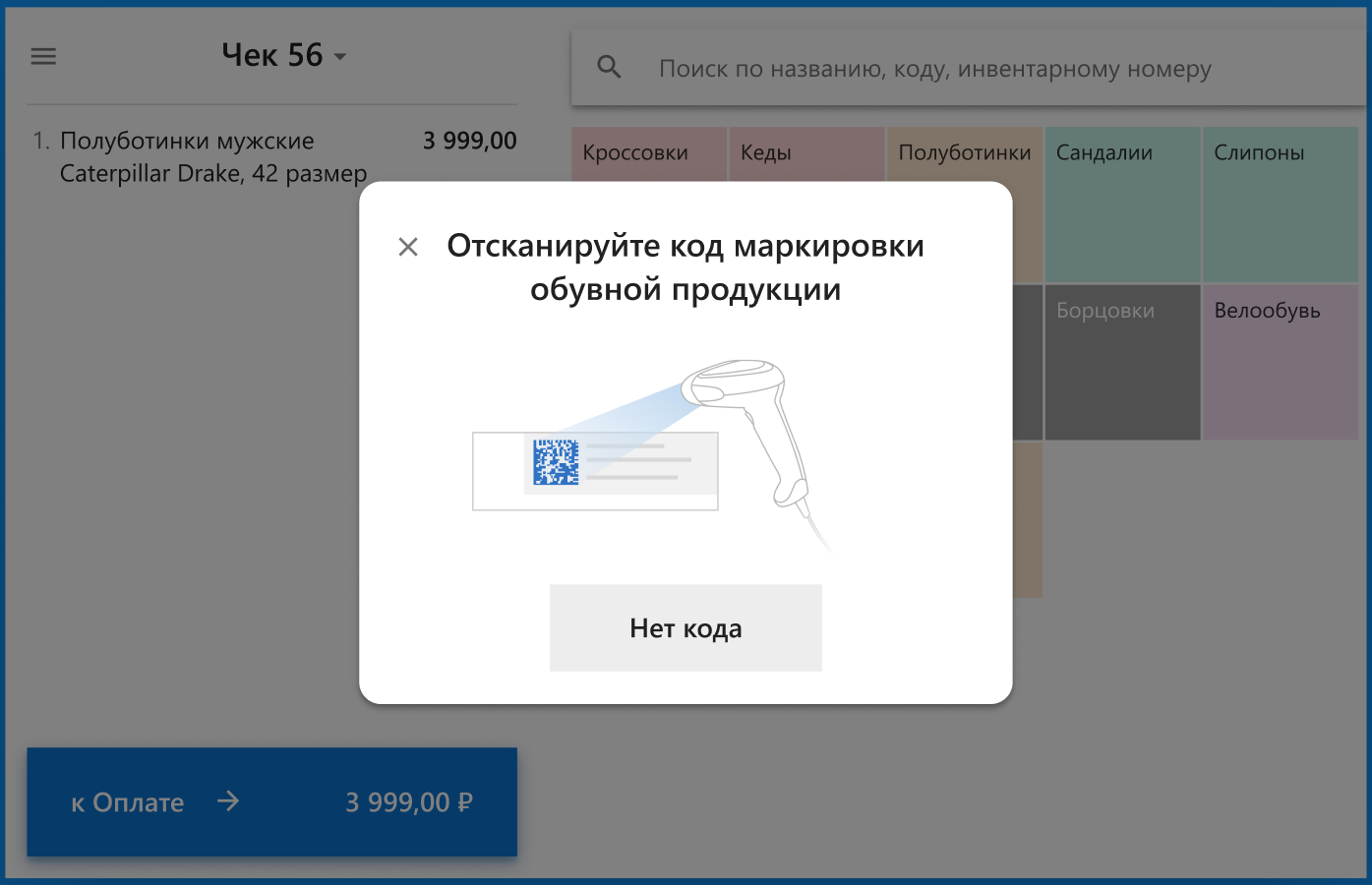Select the Белообувь category tile

click(1280, 362)
